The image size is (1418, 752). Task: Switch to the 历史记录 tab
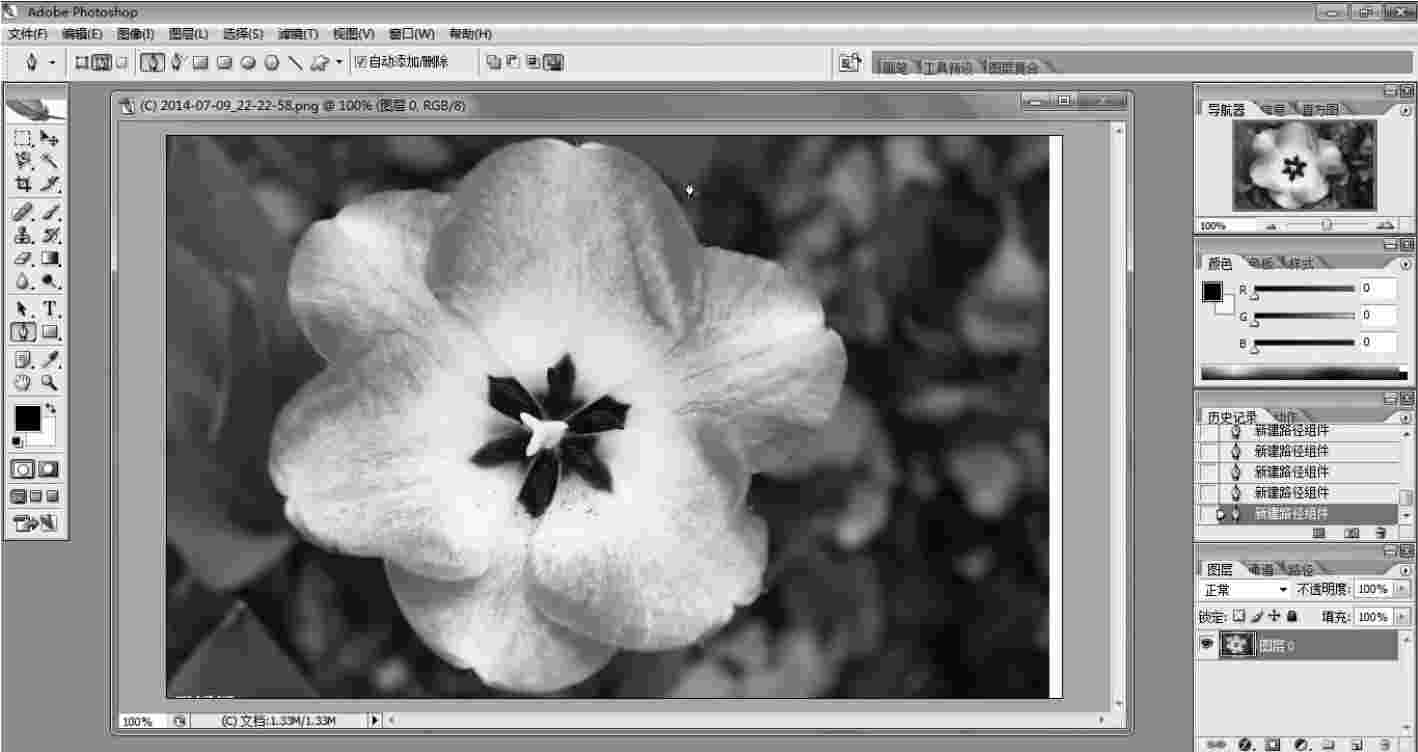pos(1232,417)
